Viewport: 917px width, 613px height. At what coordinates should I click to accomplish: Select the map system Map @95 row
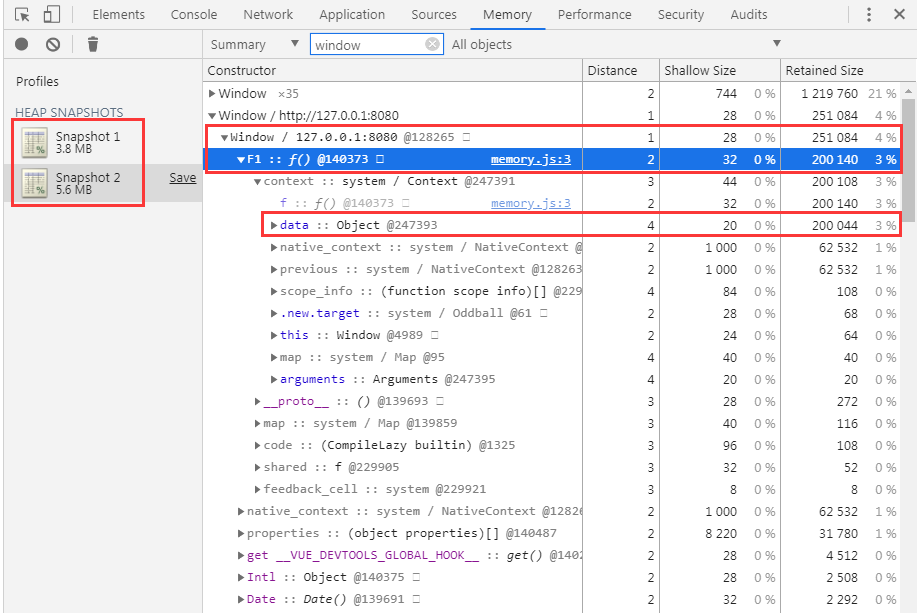553,357
